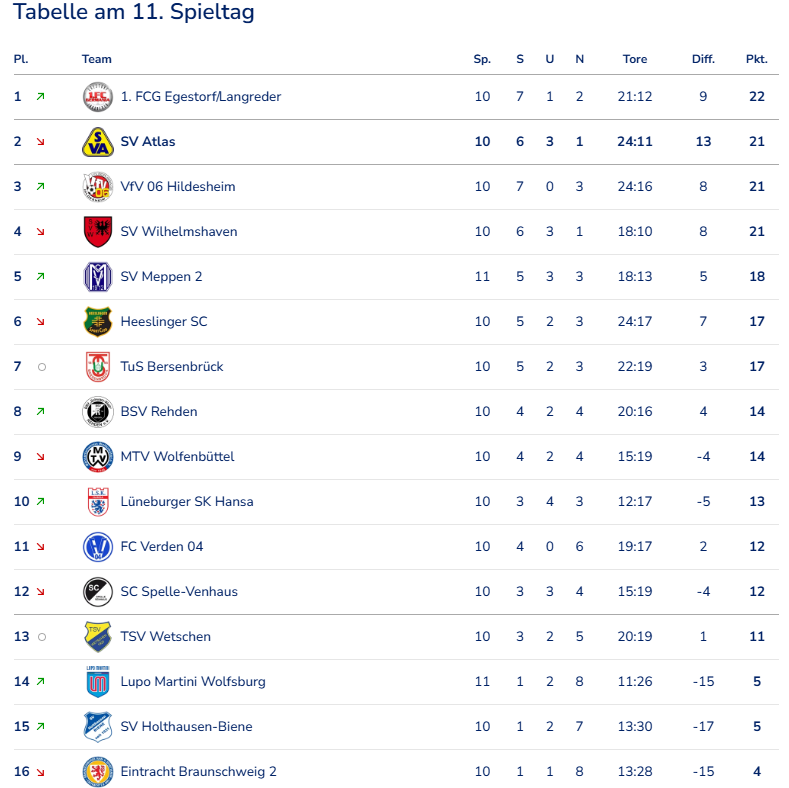Click the BSV Rehden logo

tap(97, 412)
